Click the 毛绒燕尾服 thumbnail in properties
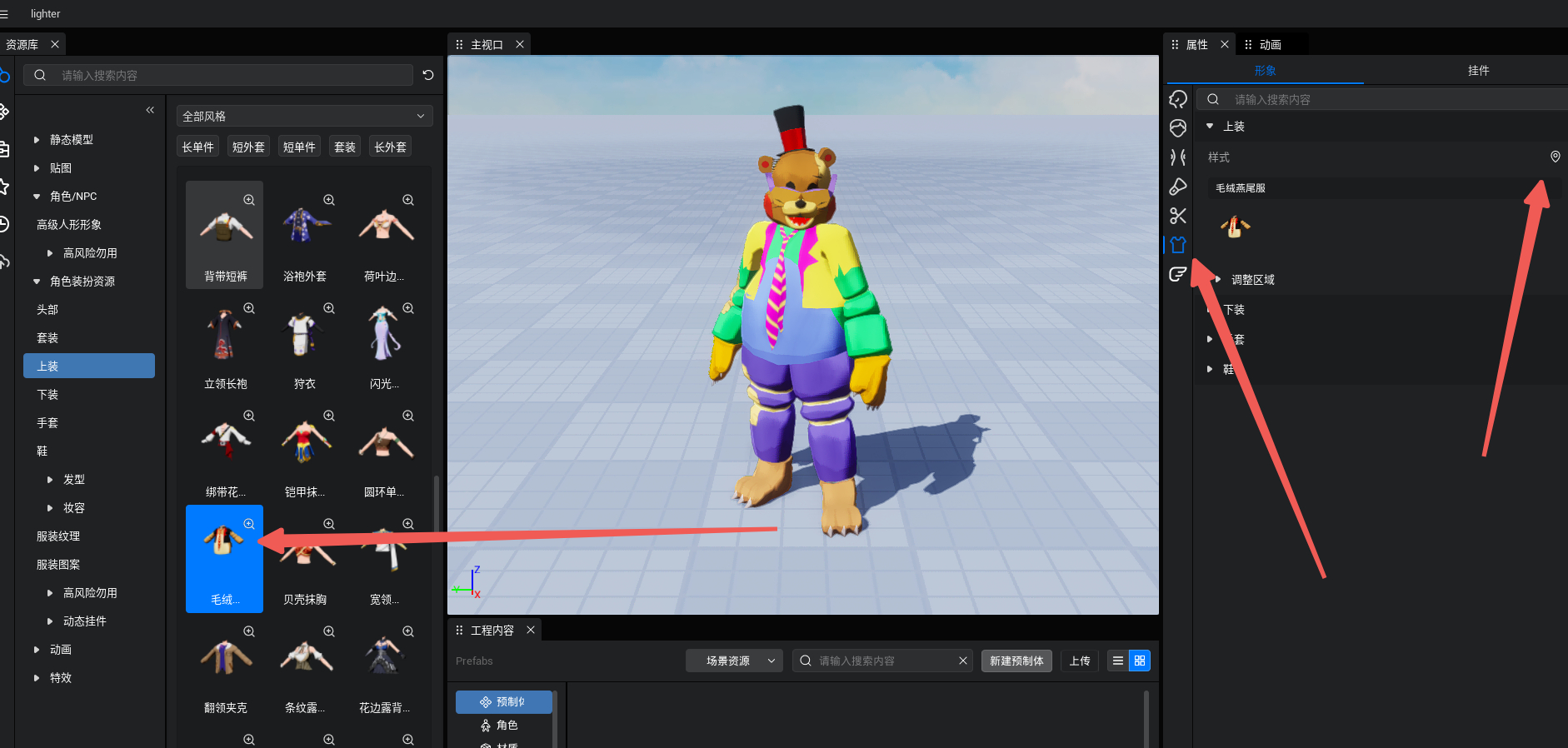The height and width of the screenshot is (748, 1568). [x=1235, y=227]
